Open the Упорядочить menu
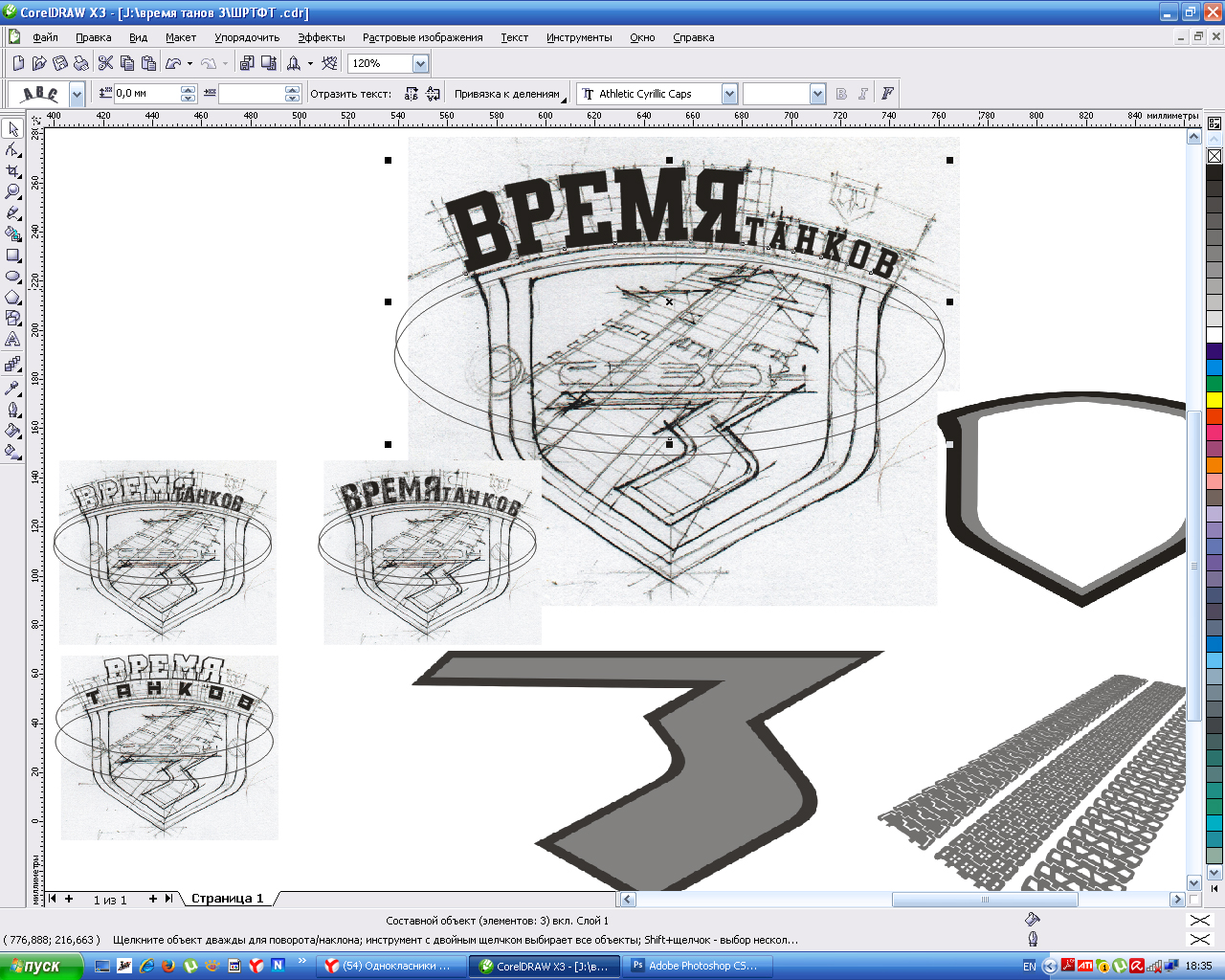This screenshot has width=1225, height=980. [x=247, y=37]
